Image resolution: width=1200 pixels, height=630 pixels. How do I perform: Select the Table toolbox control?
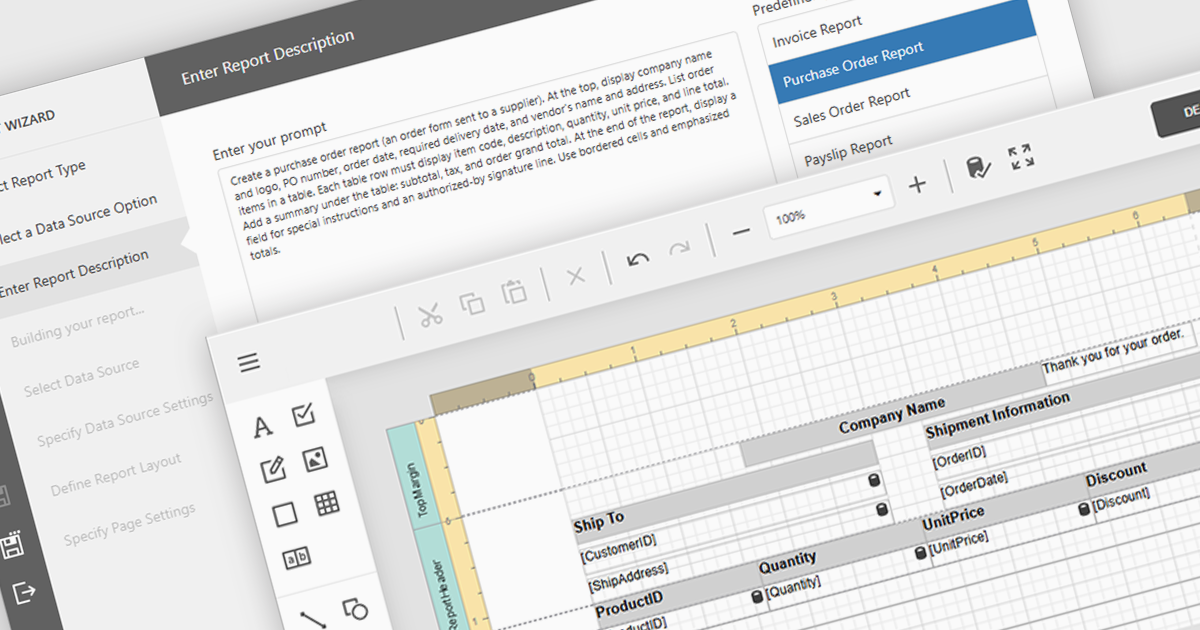coord(327,504)
